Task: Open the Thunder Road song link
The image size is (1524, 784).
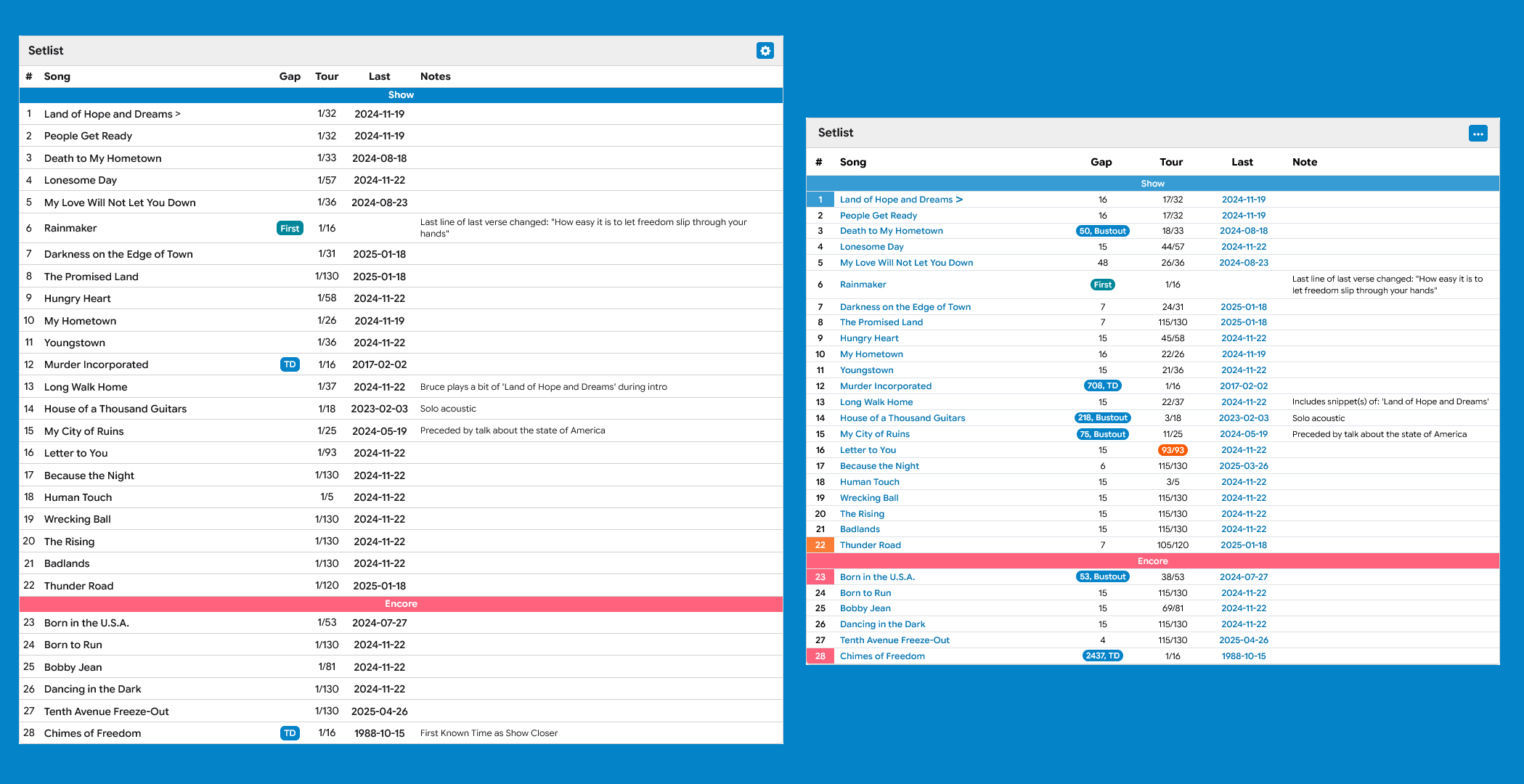Action: tap(870, 545)
